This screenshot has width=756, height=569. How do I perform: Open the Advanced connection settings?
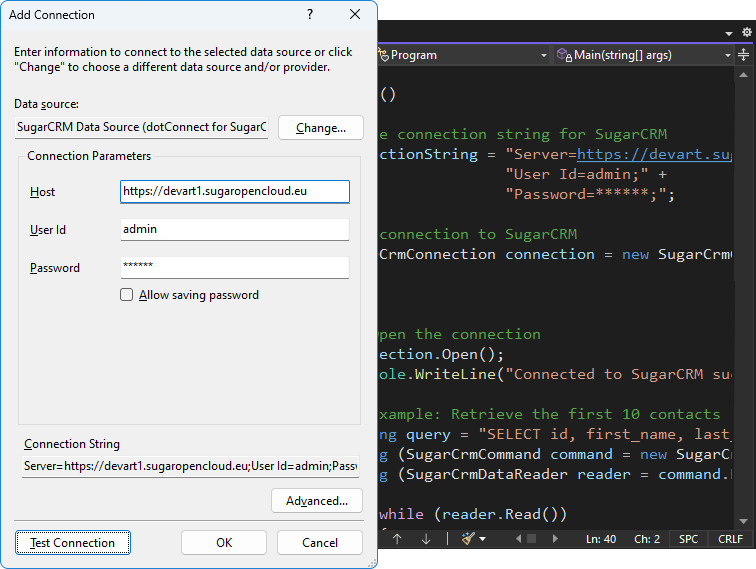[317, 501]
